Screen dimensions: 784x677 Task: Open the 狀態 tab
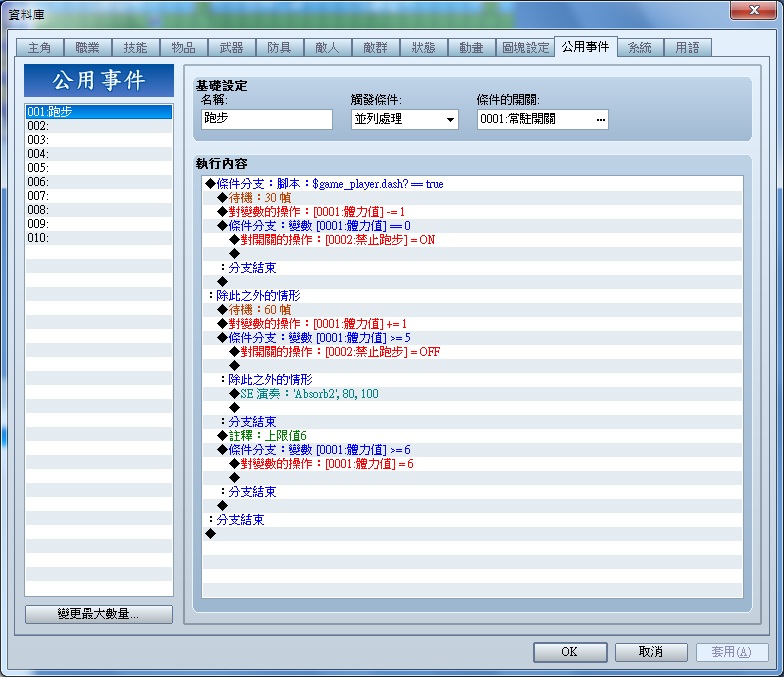point(424,48)
